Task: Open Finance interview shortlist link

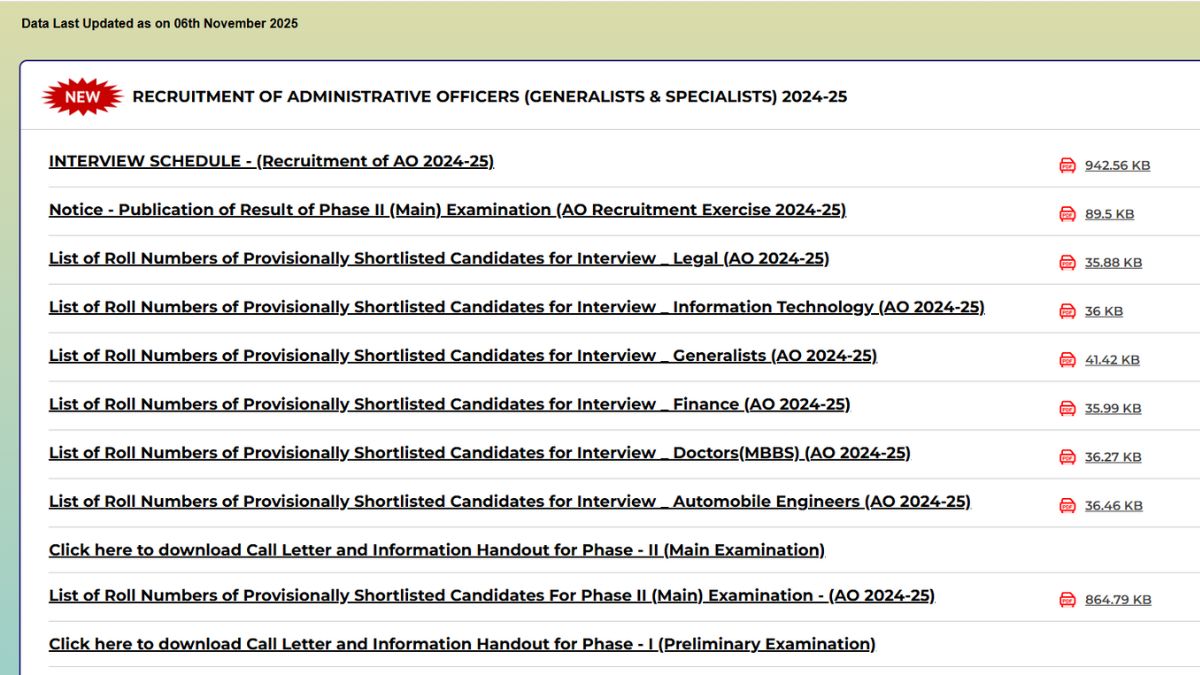Action: pos(449,404)
